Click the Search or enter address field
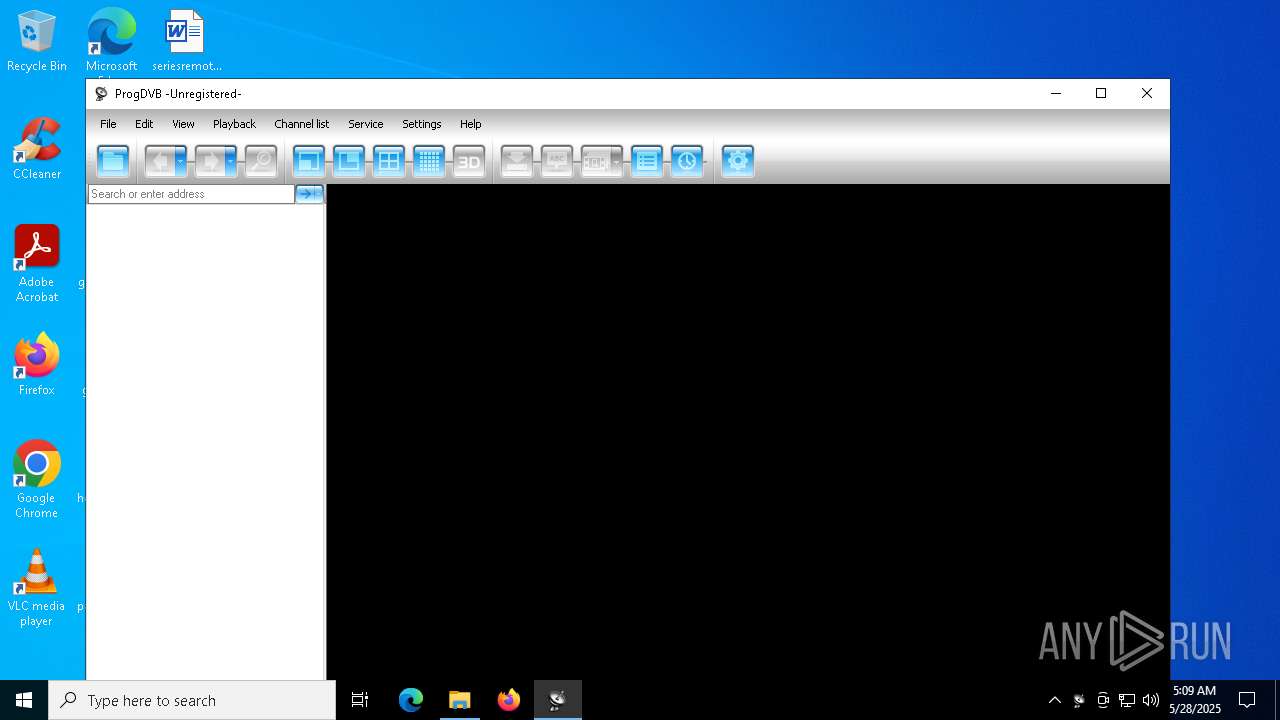 pos(191,194)
